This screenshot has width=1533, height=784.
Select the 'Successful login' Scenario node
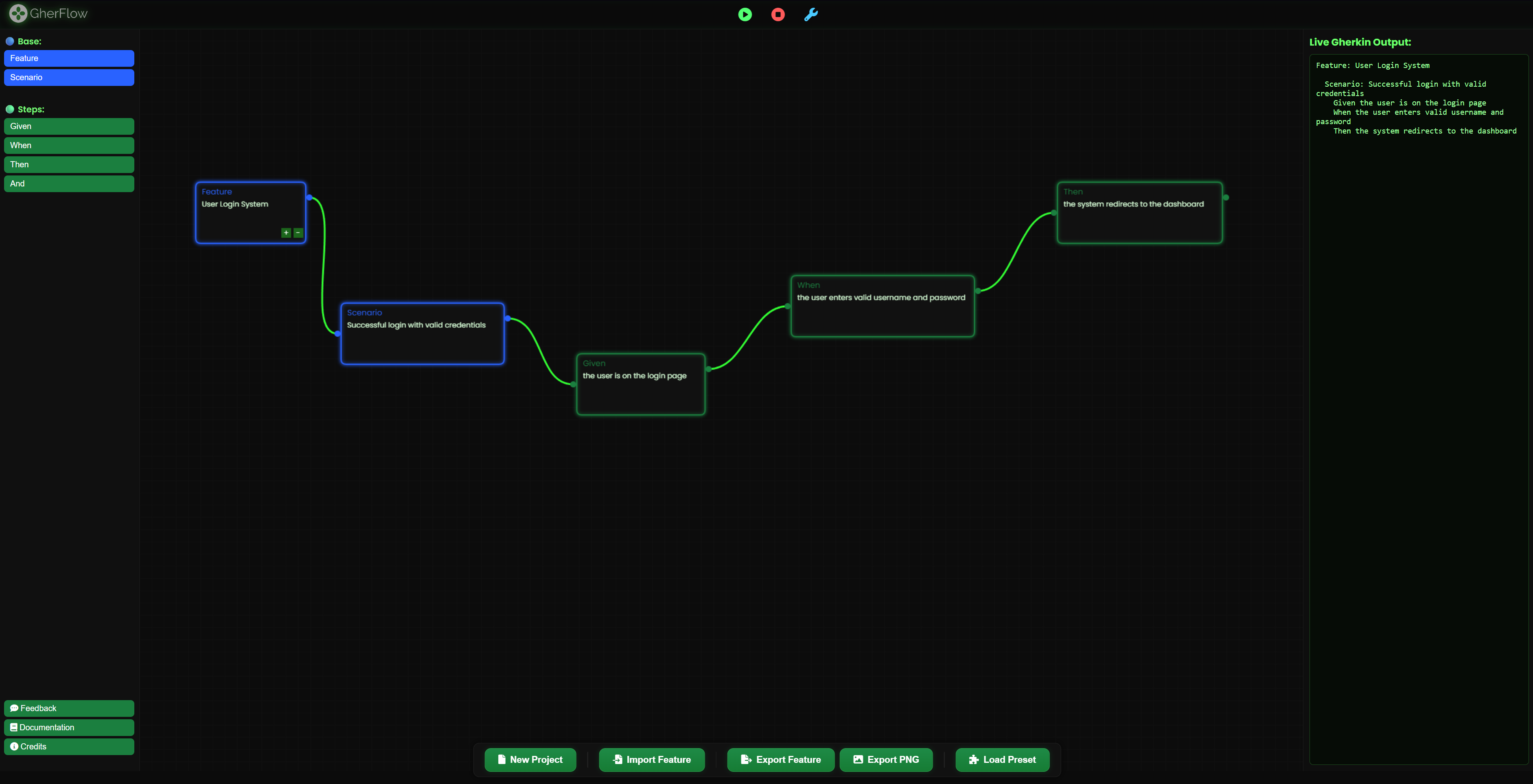point(422,333)
